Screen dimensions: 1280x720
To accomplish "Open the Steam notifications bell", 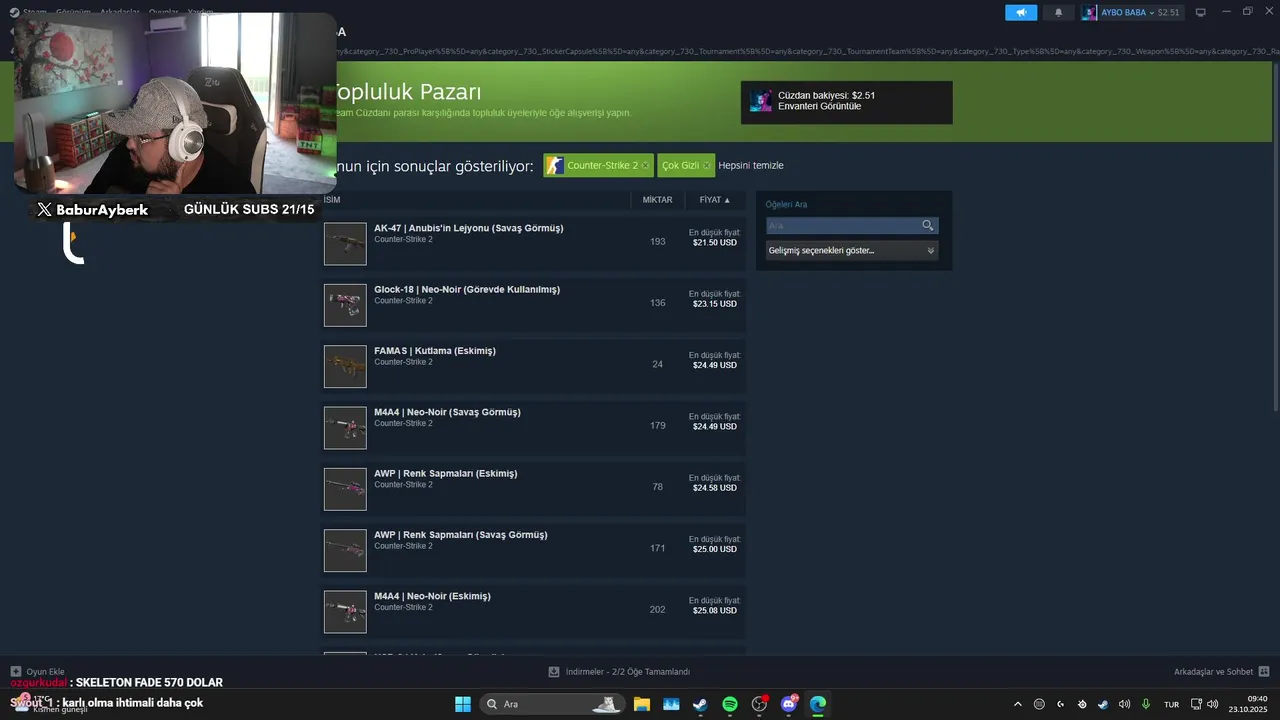I will tap(1059, 12).
